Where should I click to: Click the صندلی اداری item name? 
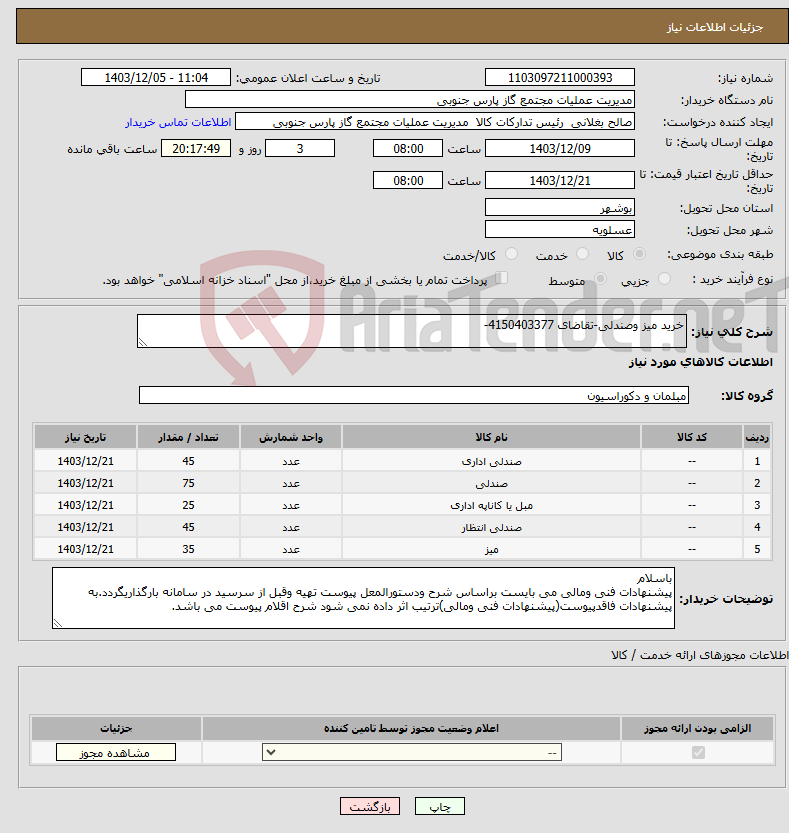pos(491,462)
